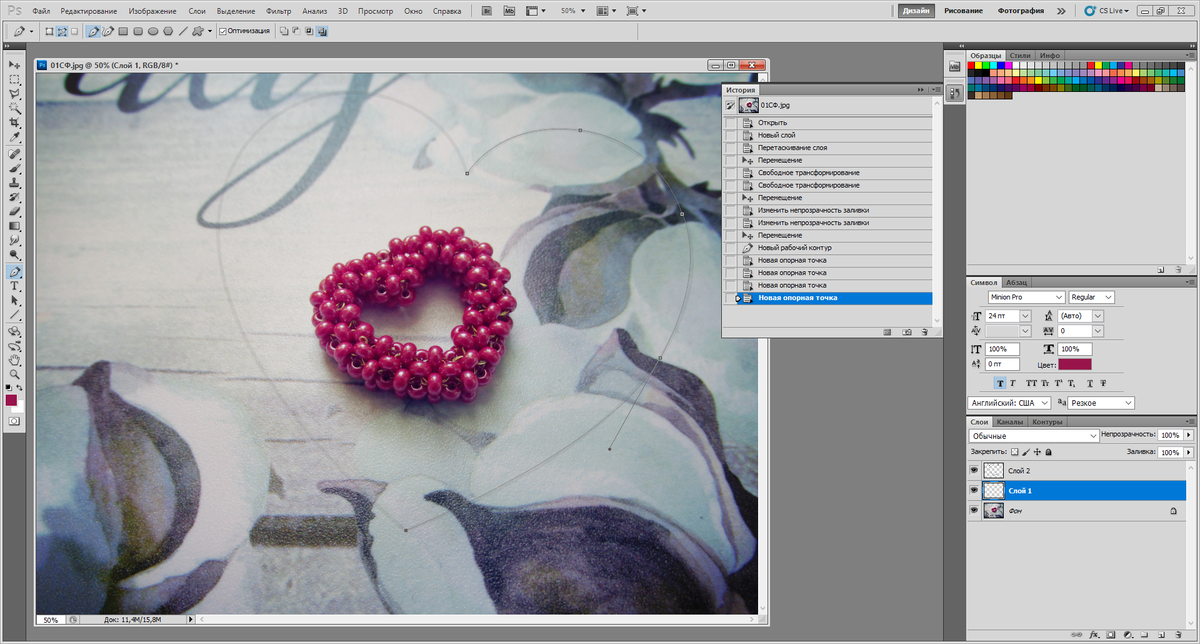Launch Adobe Bridge from application bar
This screenshot has height=644, width=1200.
point(487,10)
